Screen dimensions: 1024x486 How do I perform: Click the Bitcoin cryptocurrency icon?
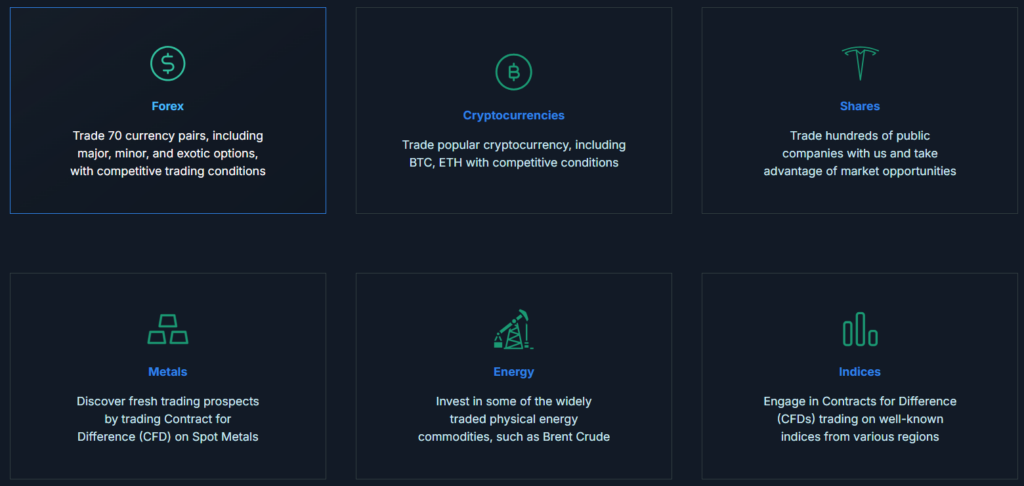click(514, 72)
